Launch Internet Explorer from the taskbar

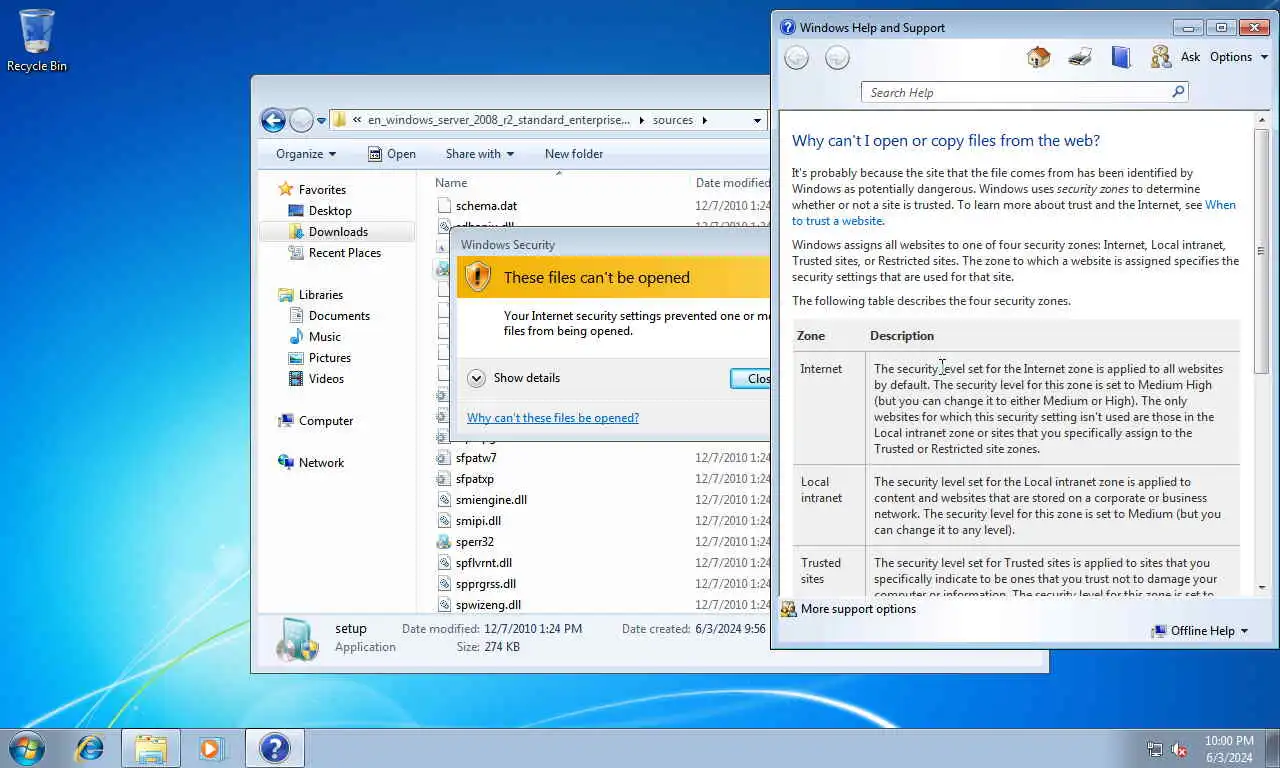(90, 748)
